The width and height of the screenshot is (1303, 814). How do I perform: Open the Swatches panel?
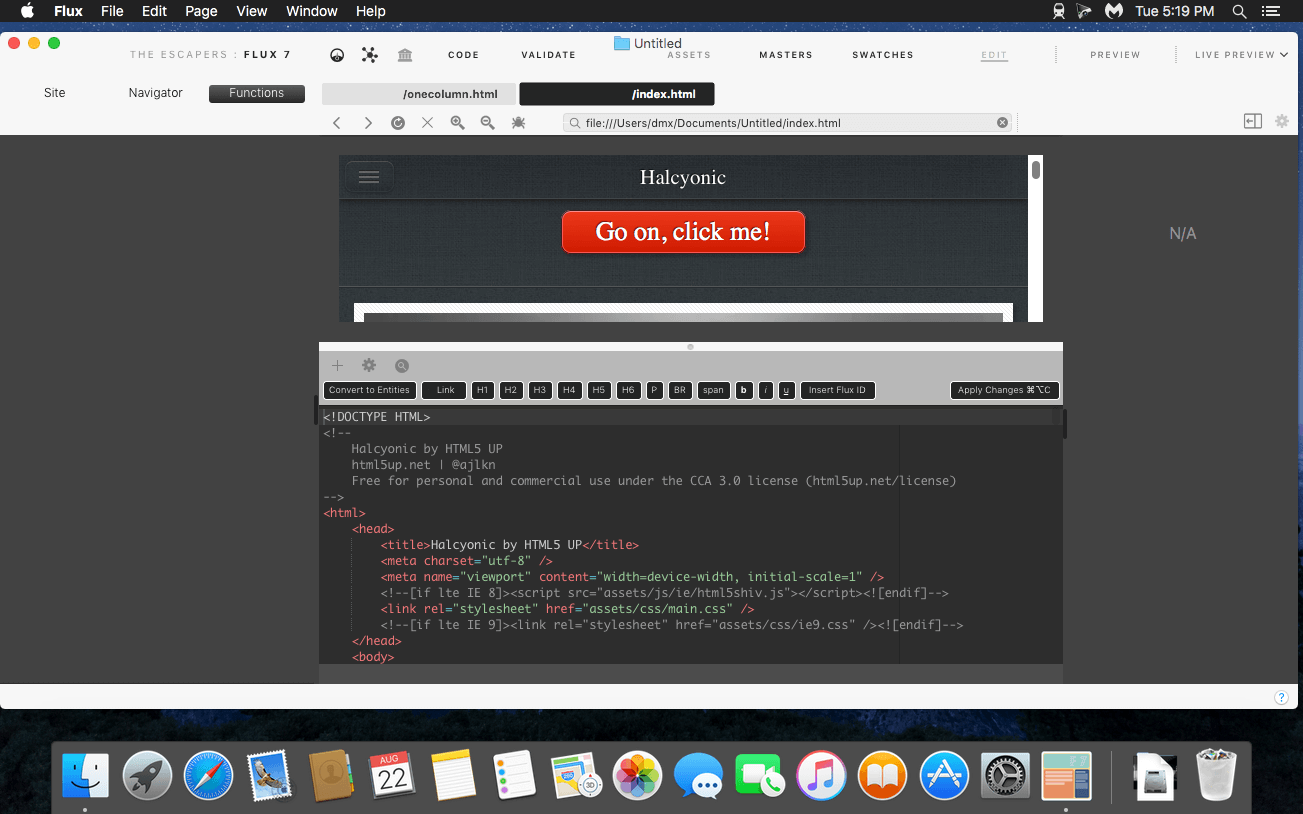pyautogui.click(x=883, y=55)
